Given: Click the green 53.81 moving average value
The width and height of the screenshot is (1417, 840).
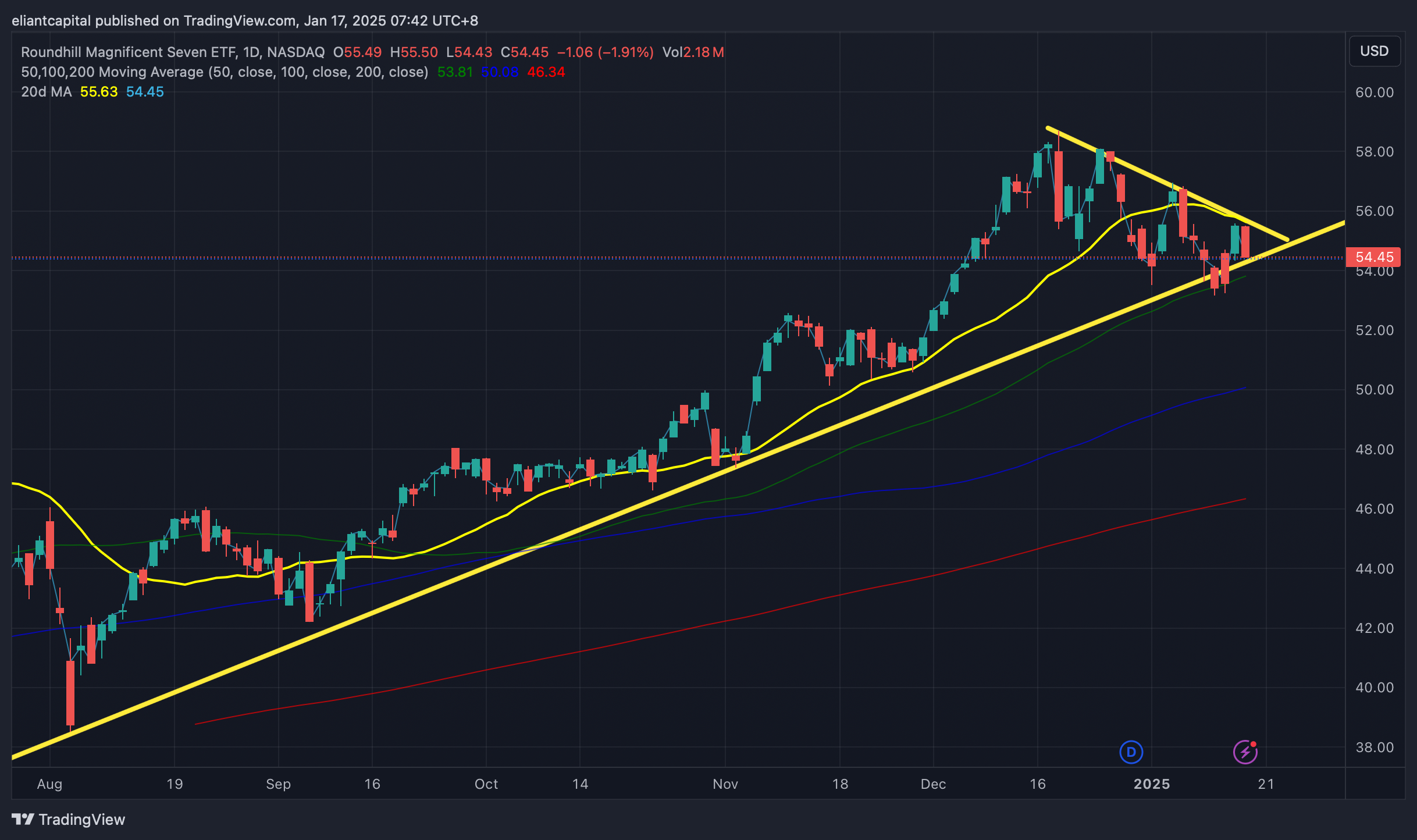Looking at the screenshot, I should pos(454,72).
